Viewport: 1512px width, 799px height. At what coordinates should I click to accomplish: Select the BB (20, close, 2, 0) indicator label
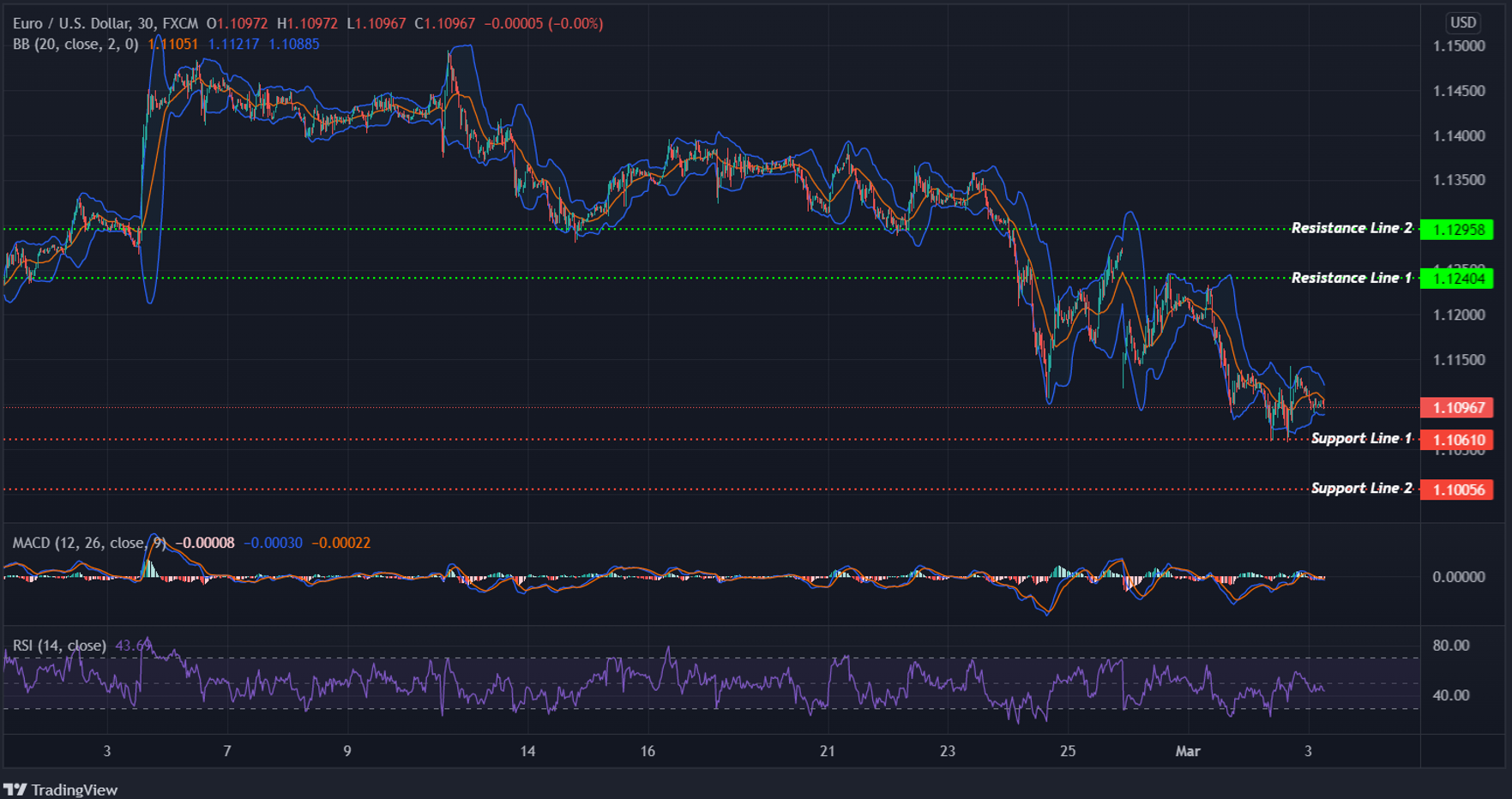click(77, 45)
